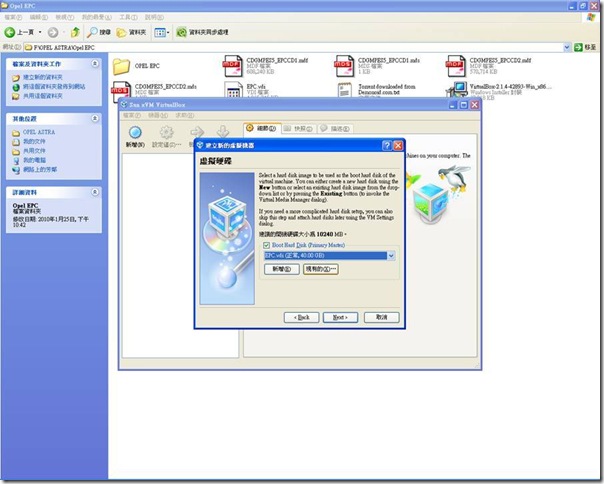Select the CDGMPES5_EPCCD2.mdf file icon
This screenshot has height=484, width=604.
455,66
